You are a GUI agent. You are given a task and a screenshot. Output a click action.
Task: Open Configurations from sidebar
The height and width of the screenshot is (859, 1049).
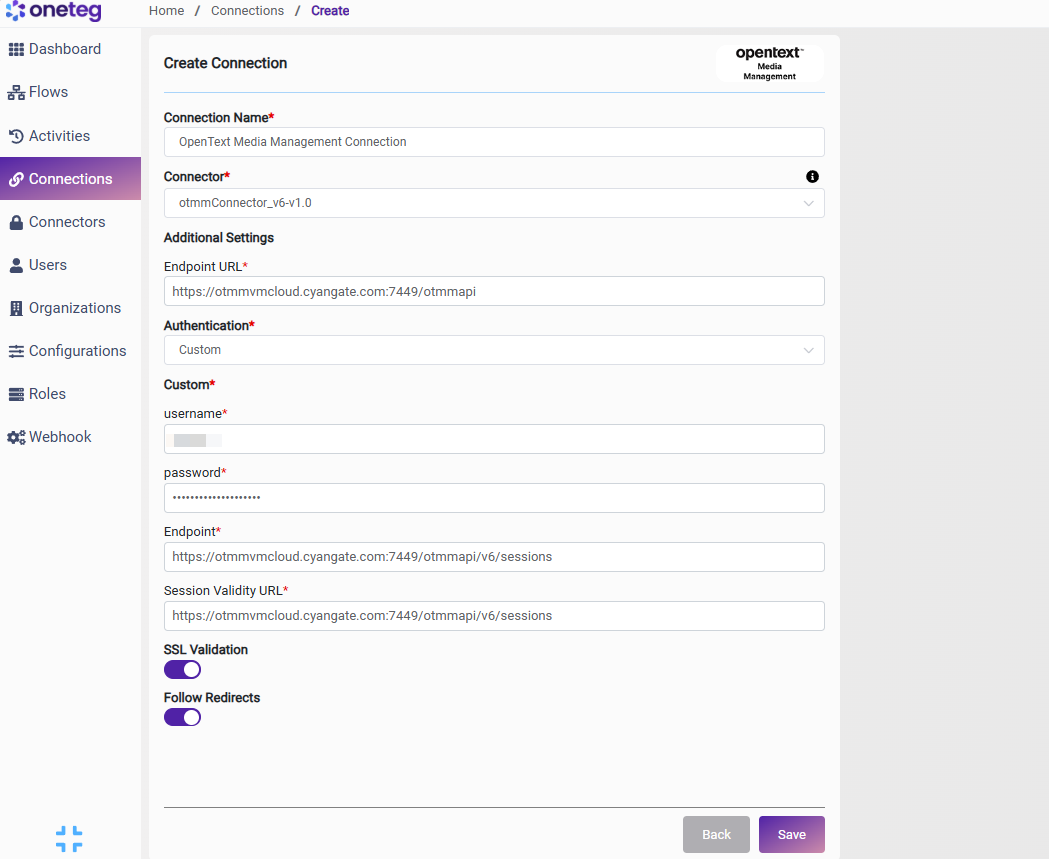coord(70,351)
